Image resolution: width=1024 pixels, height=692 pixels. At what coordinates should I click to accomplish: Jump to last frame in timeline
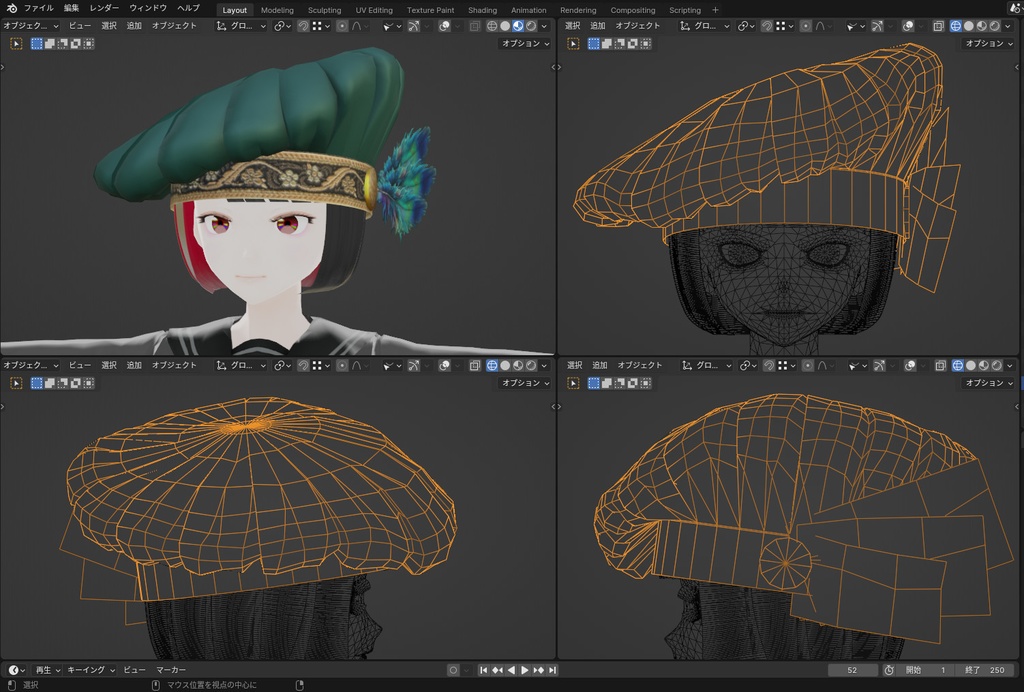552,670
